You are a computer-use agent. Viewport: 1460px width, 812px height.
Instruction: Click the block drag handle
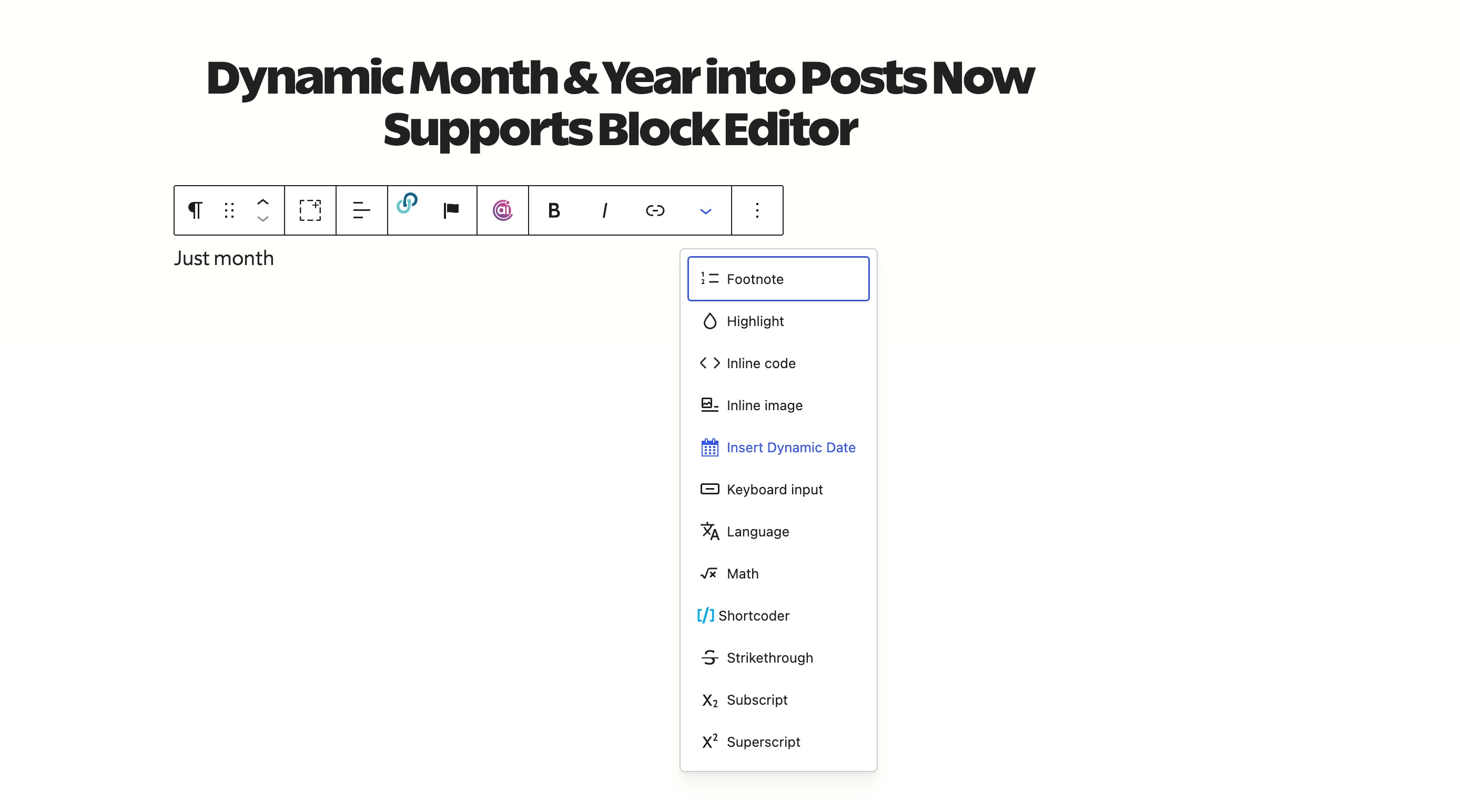pyautogui.click(x=229, y=210)
